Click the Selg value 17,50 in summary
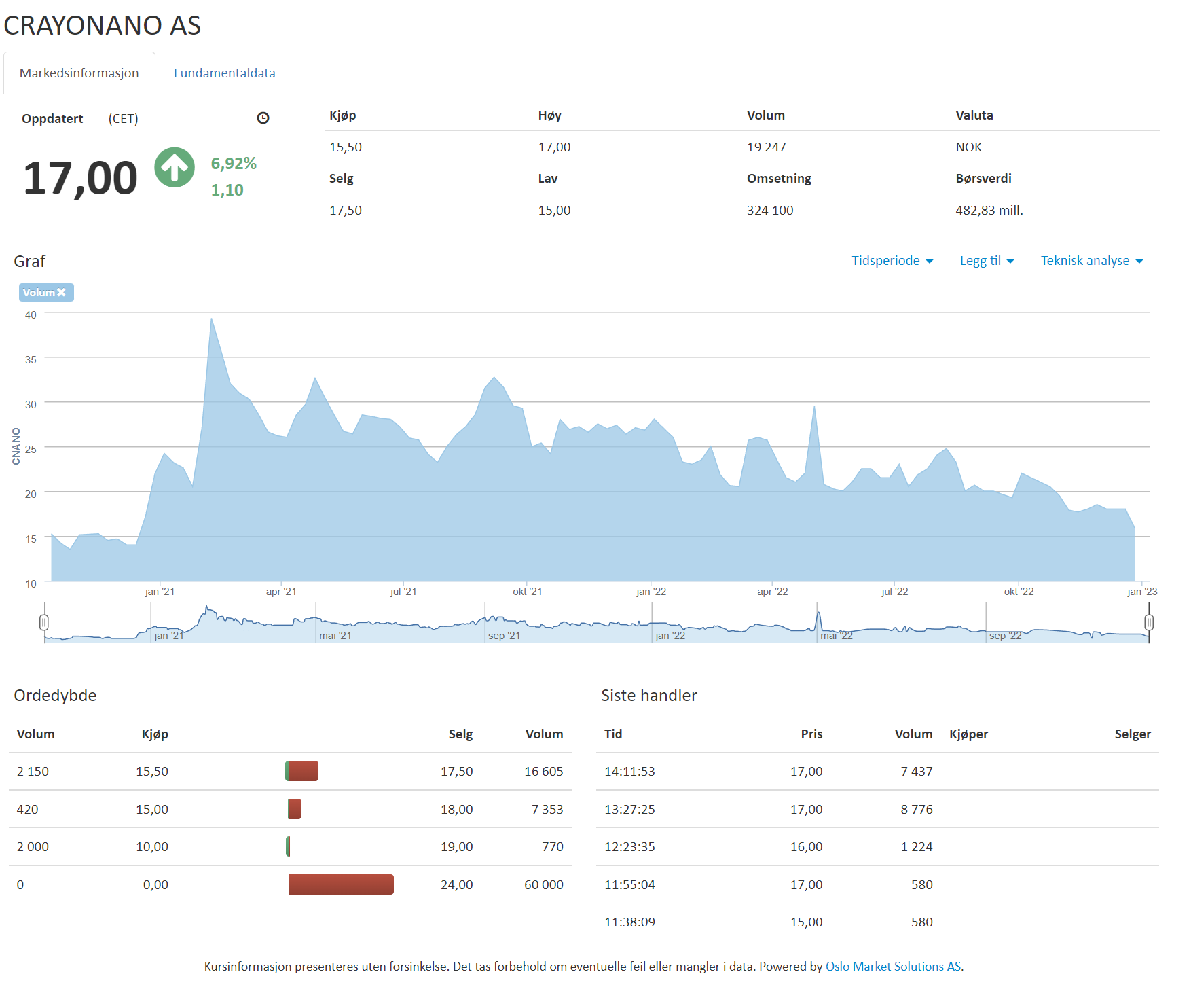Viewport: 1191px width, 1008px height. click(x=346, y=211)
